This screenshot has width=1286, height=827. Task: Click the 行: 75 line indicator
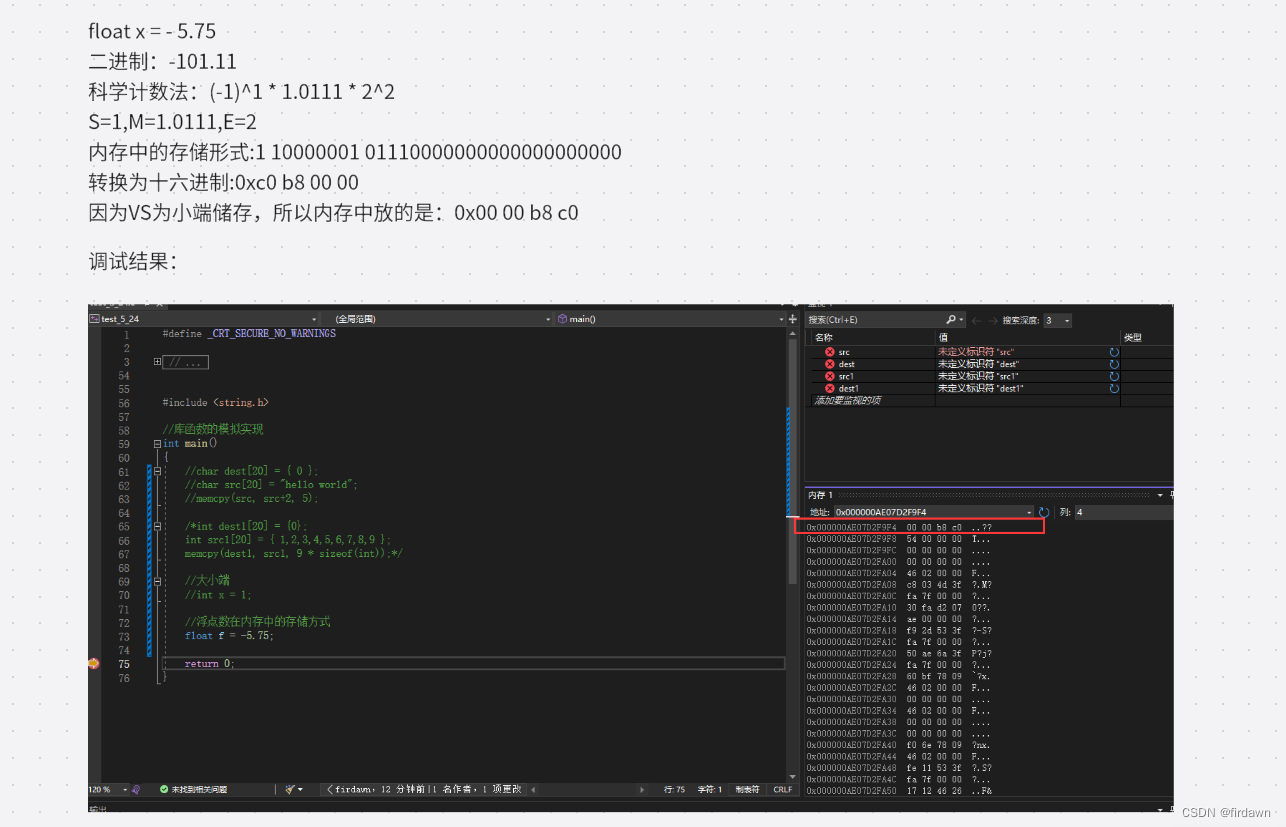674,789
